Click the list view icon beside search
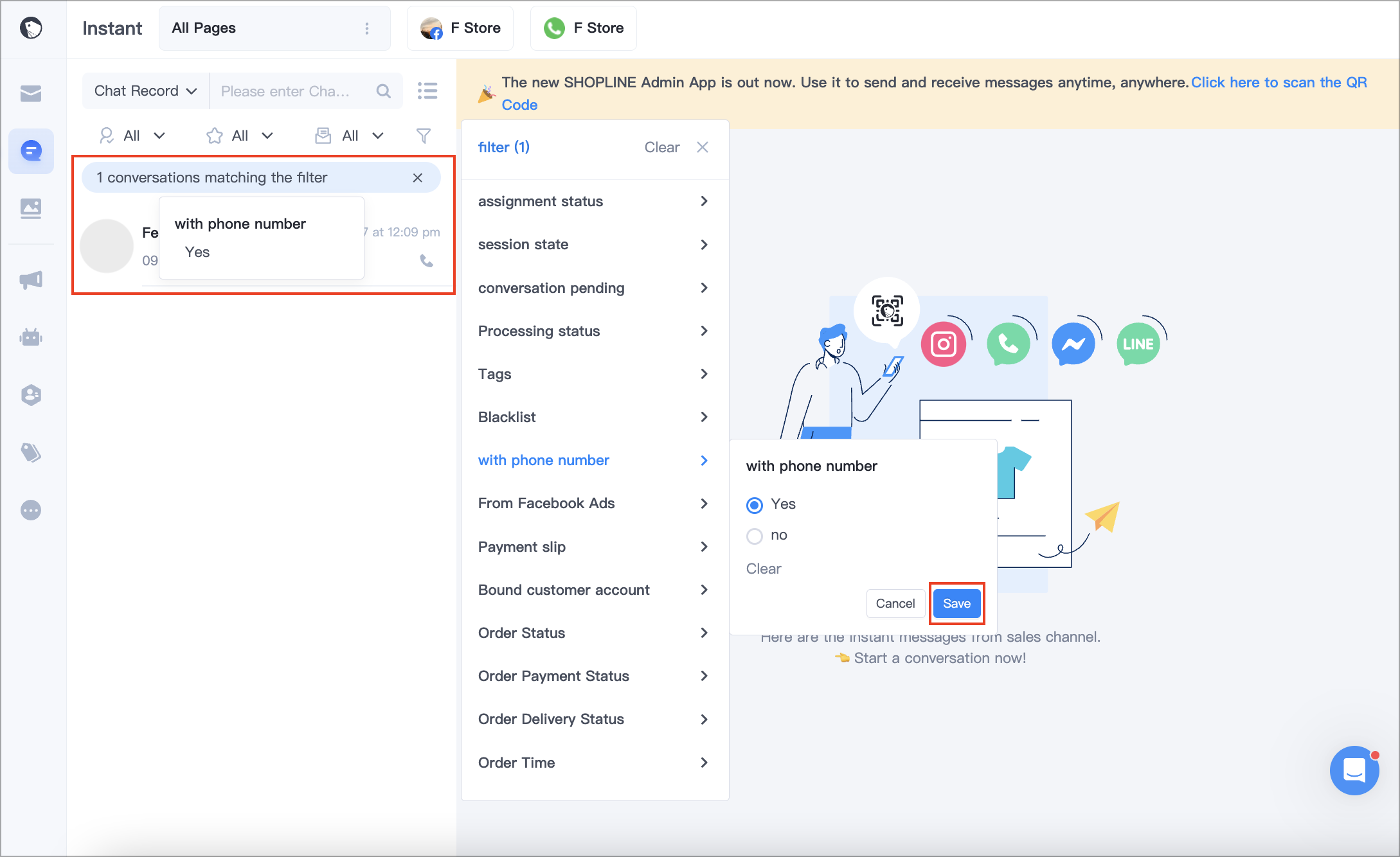The image size is (1400, 857). point(427,91)
